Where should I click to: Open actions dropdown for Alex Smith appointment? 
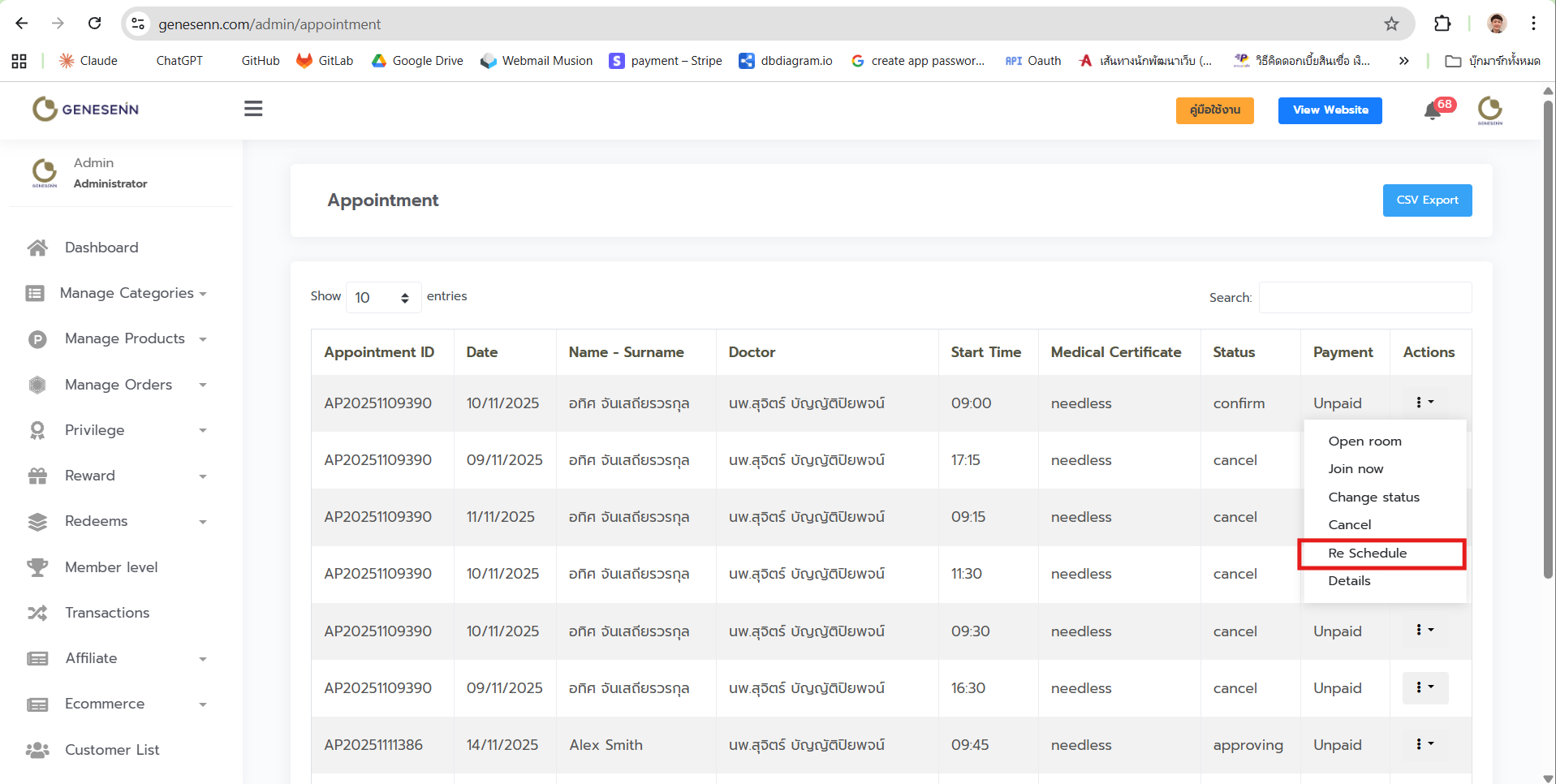pyautogui.click(x=1425, y=744)
